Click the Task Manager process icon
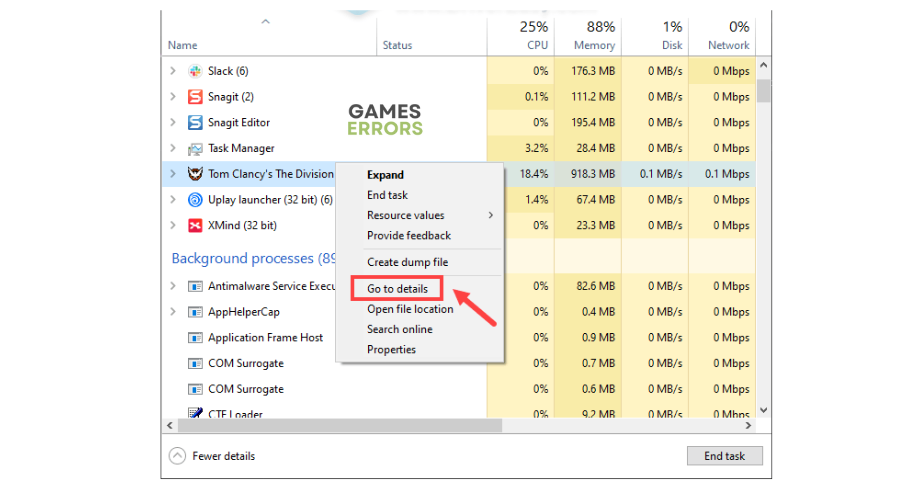 tap(195, 149)
